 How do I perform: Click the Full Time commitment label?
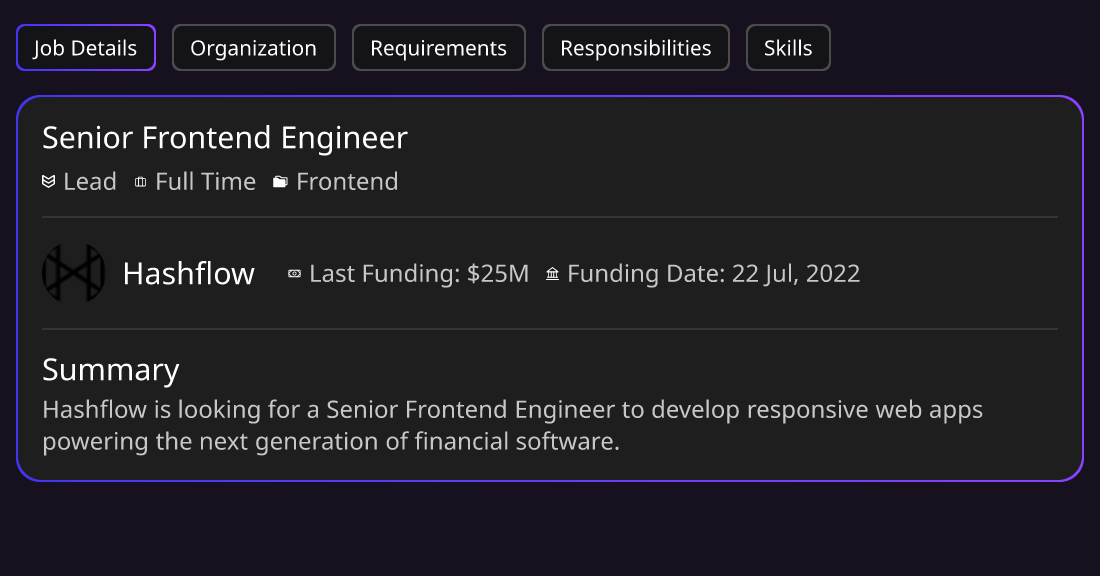(x=206, y=182)
